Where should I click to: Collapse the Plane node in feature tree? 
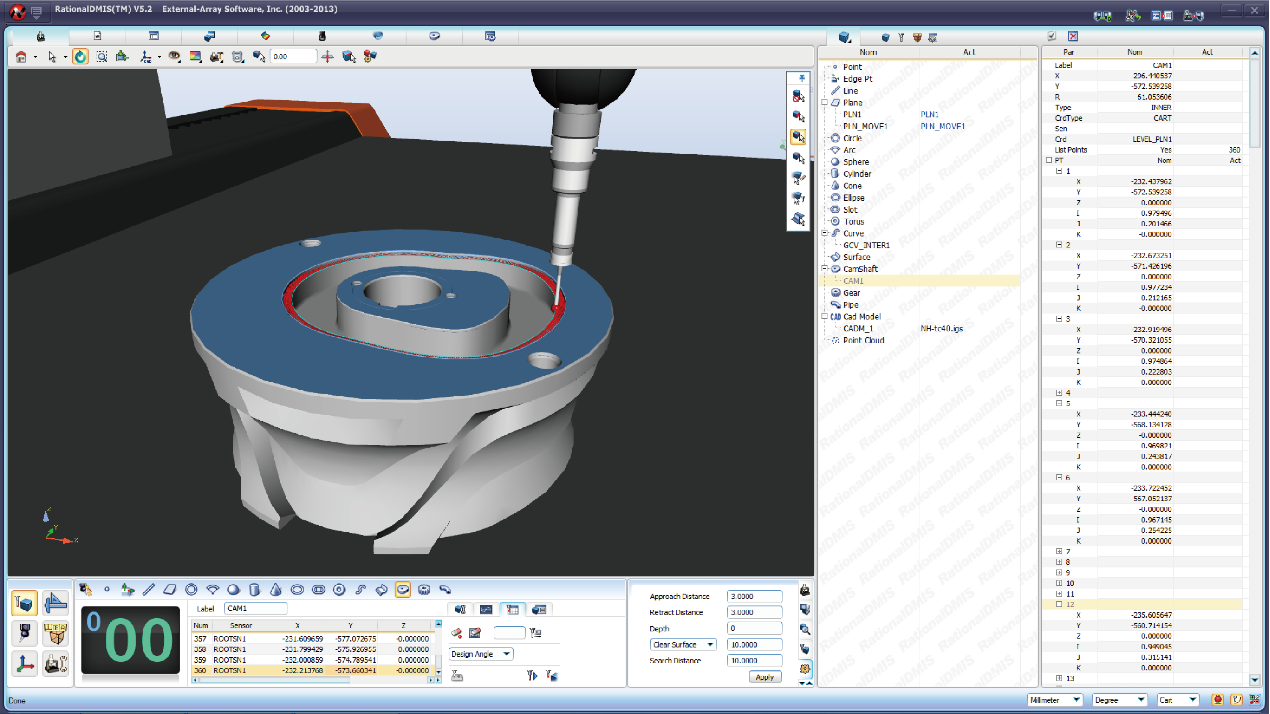(x=825, y=102)
